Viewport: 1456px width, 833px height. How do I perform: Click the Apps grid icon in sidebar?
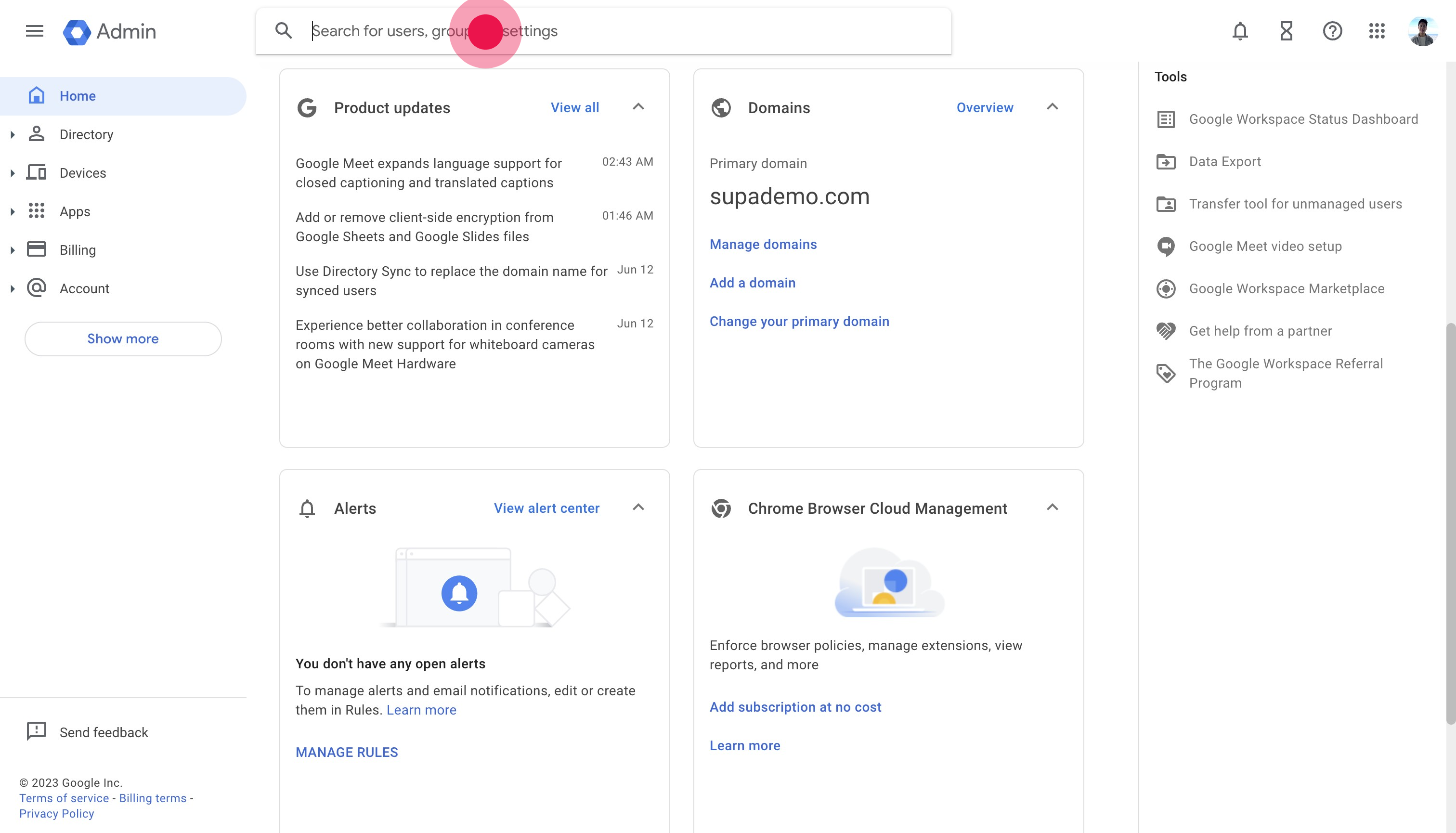37,210
